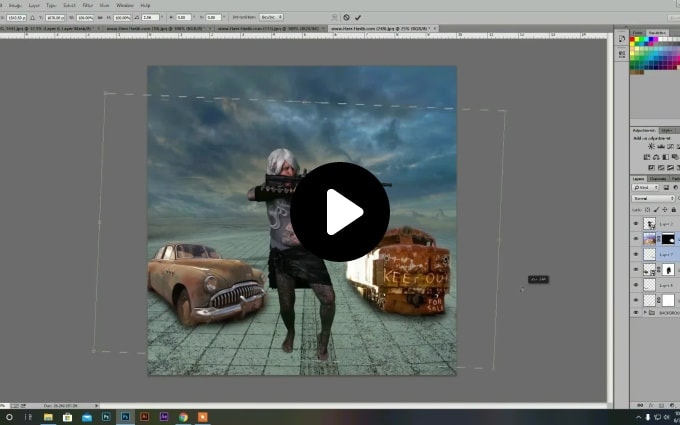Lock transparent pixels icon in Layers panel

647,210
